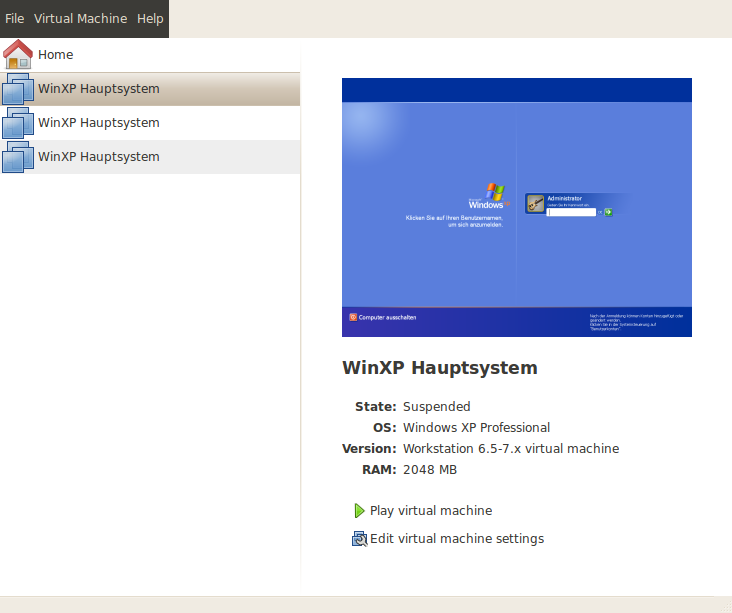Click the Play virtual machine link
The height and width of the screenshot is (613, 732).
point(430,511)
